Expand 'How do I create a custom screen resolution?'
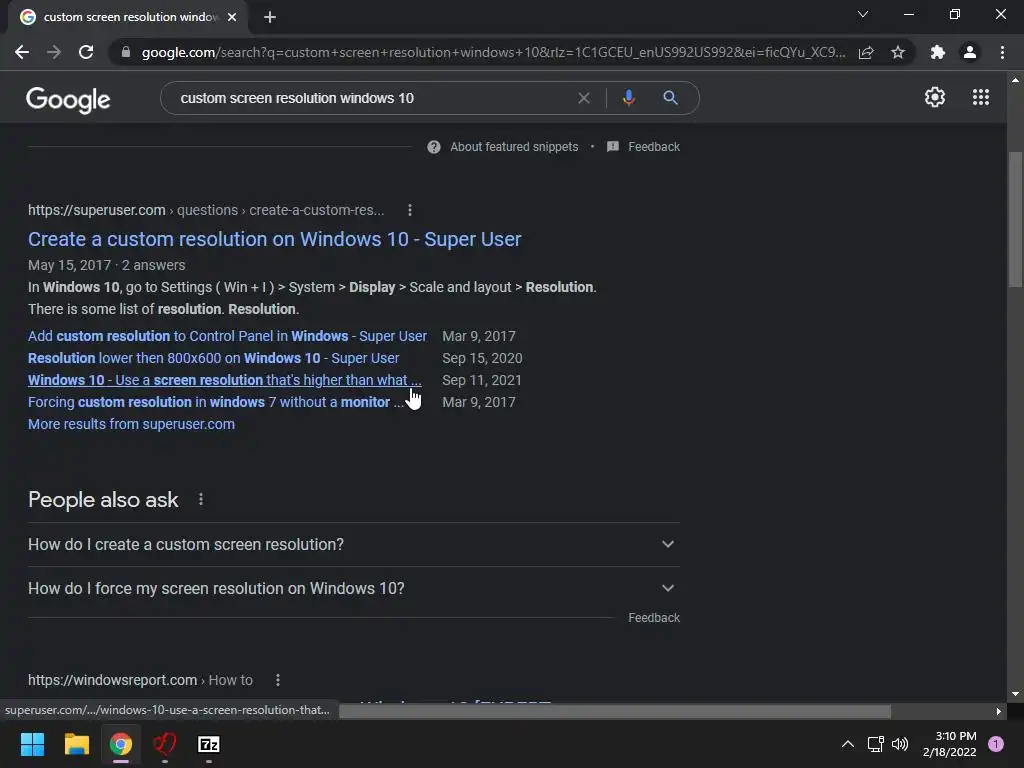Image resolution: width=1024 pixels, height=768 pixels. (353, 545)
